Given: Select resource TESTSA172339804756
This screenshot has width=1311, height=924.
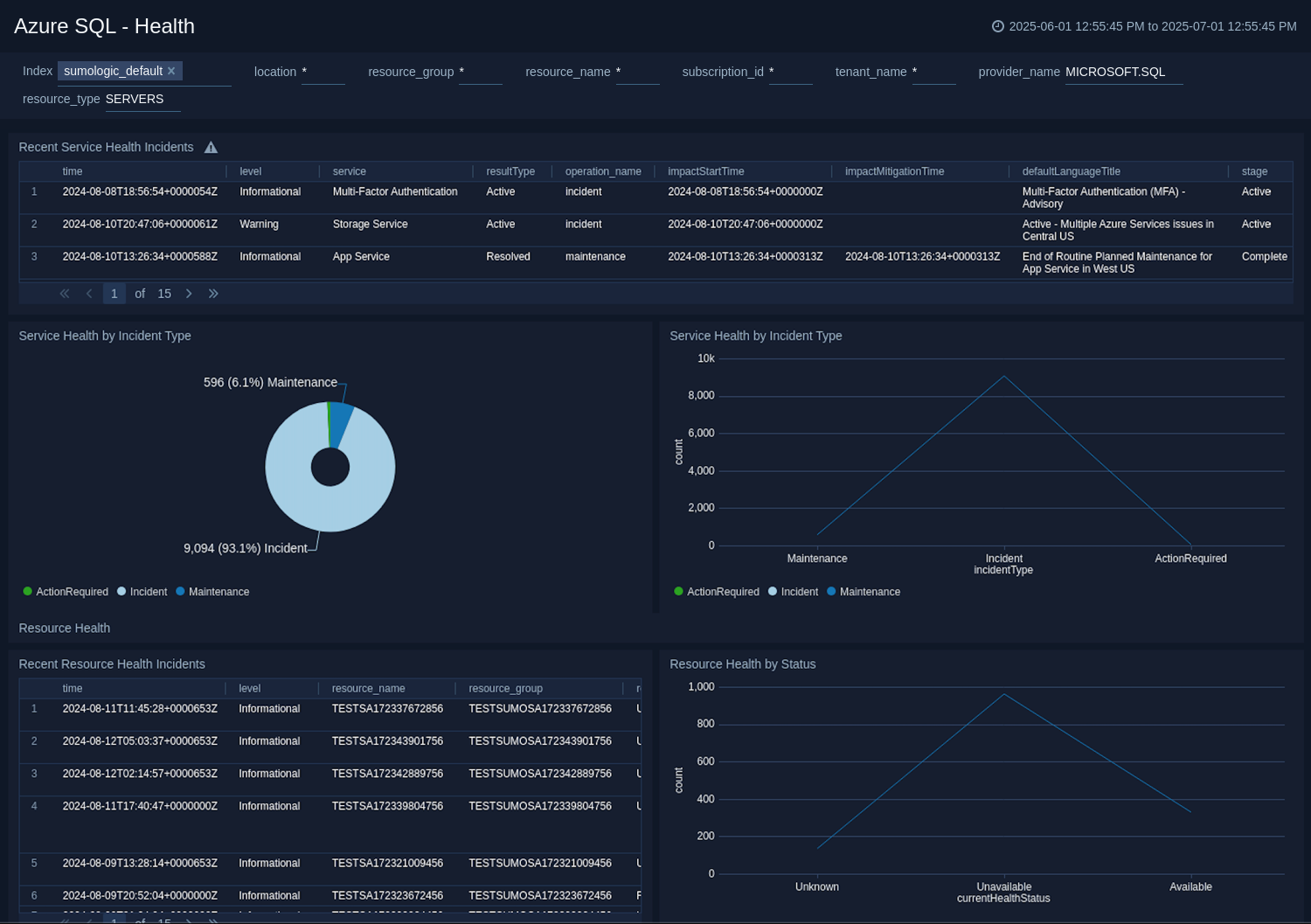Looking at the screenshot, I should [387, 806].
